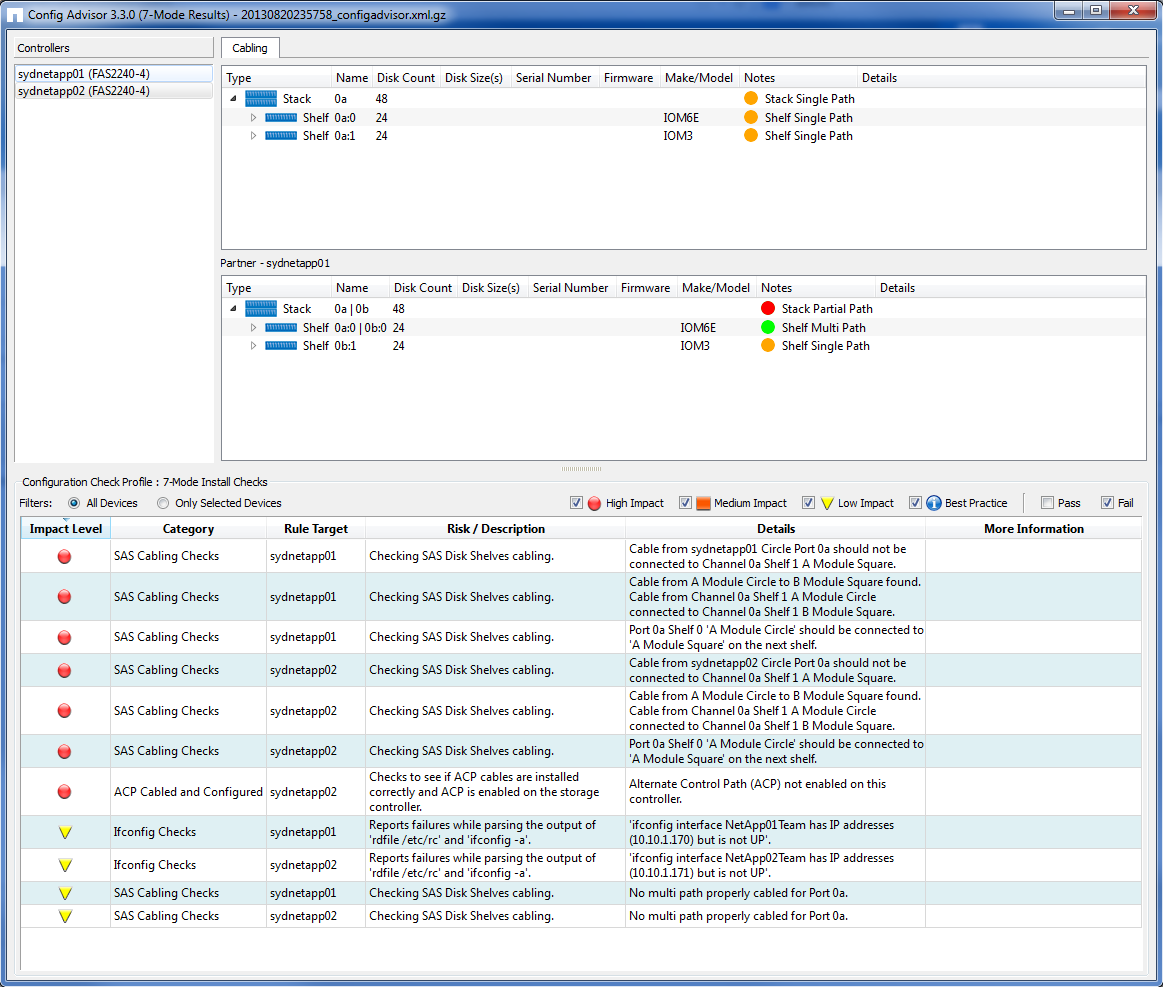The width and height of the screenshot is (1163, 987).
Task: Click red impact icon for ACP Cabled row
Action: tap(65, 792)
